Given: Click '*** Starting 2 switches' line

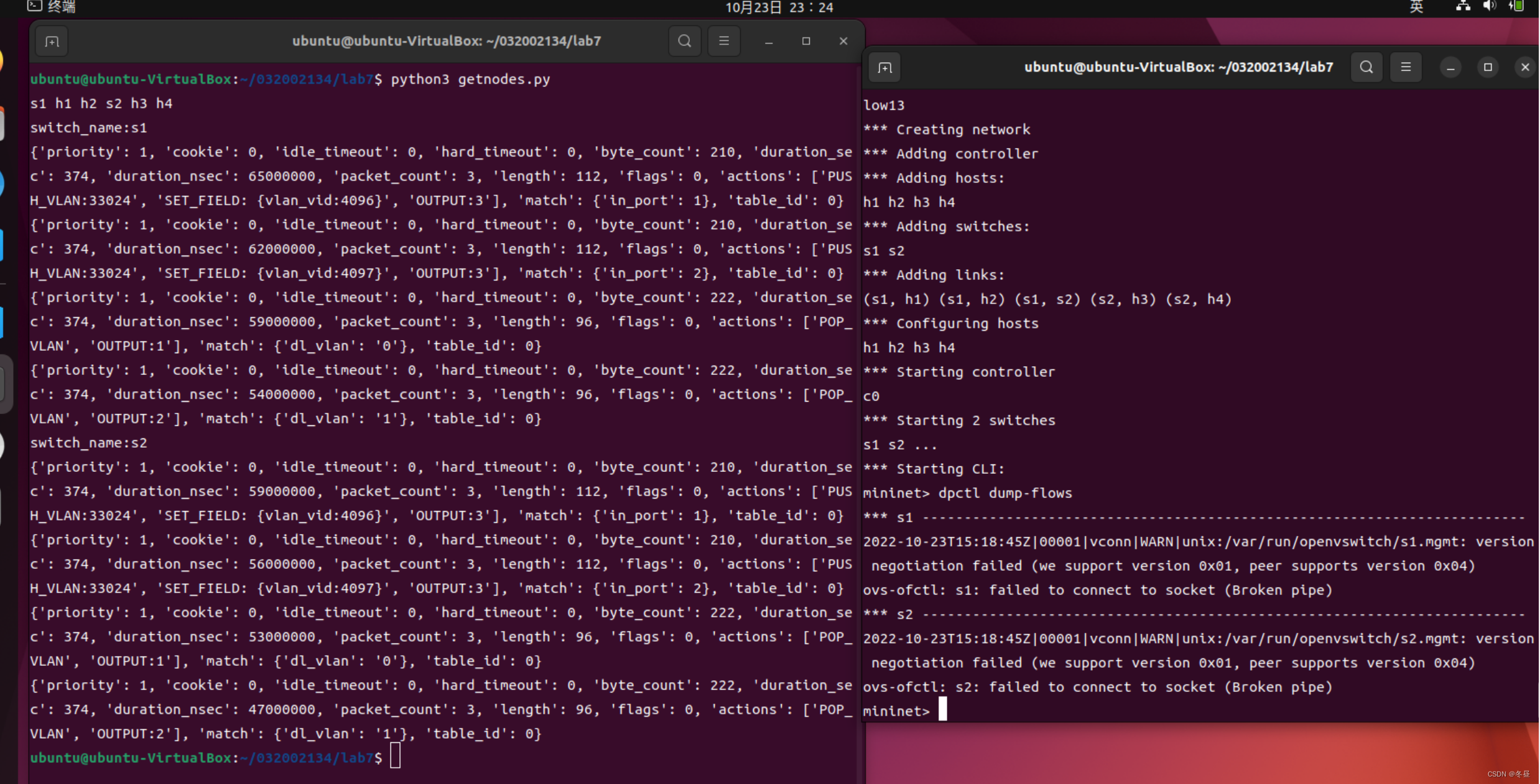Looking at the screenshot, I should point(959,421).
